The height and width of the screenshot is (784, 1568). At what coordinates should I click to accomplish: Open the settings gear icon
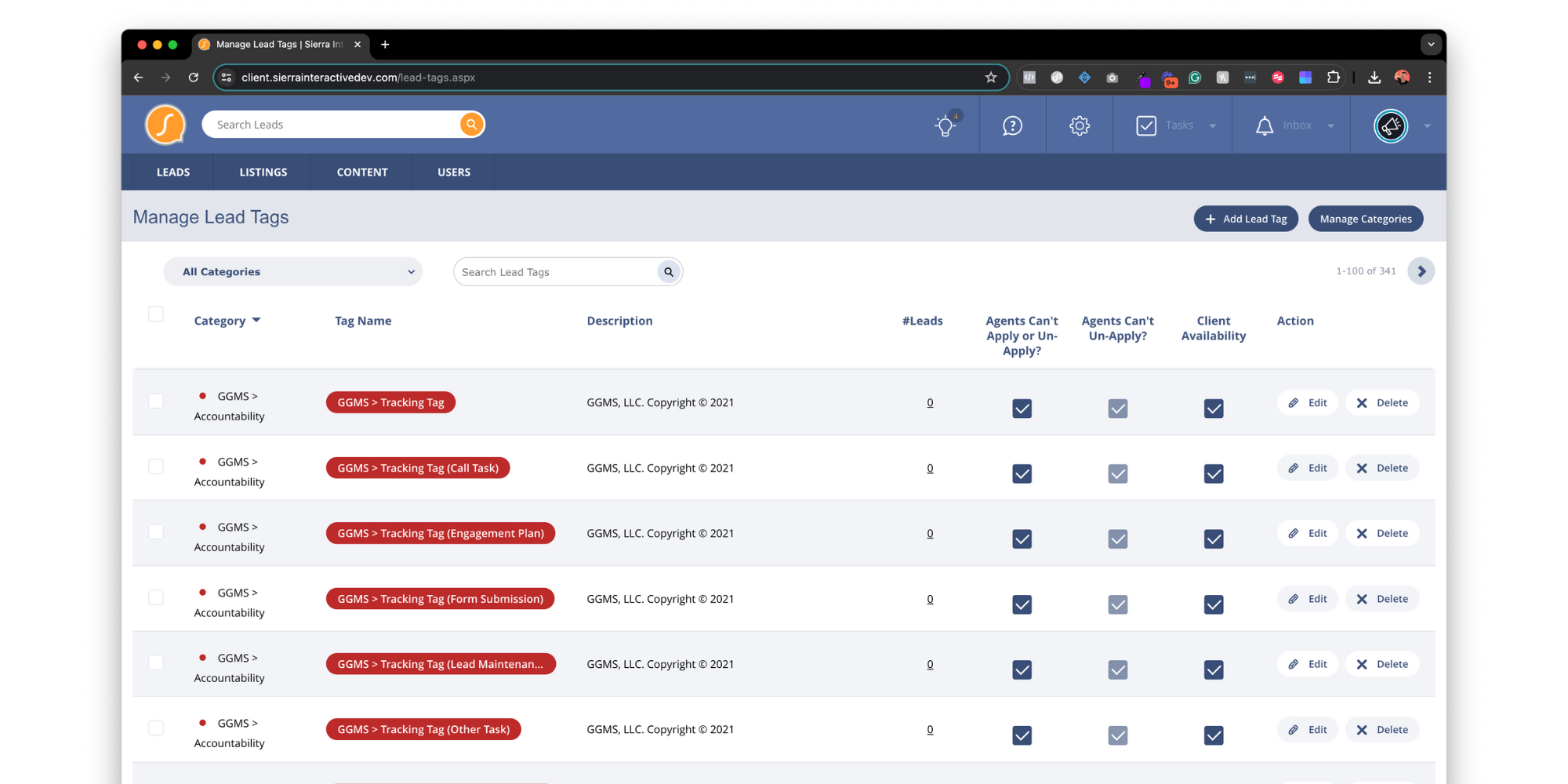(1080, 125)
